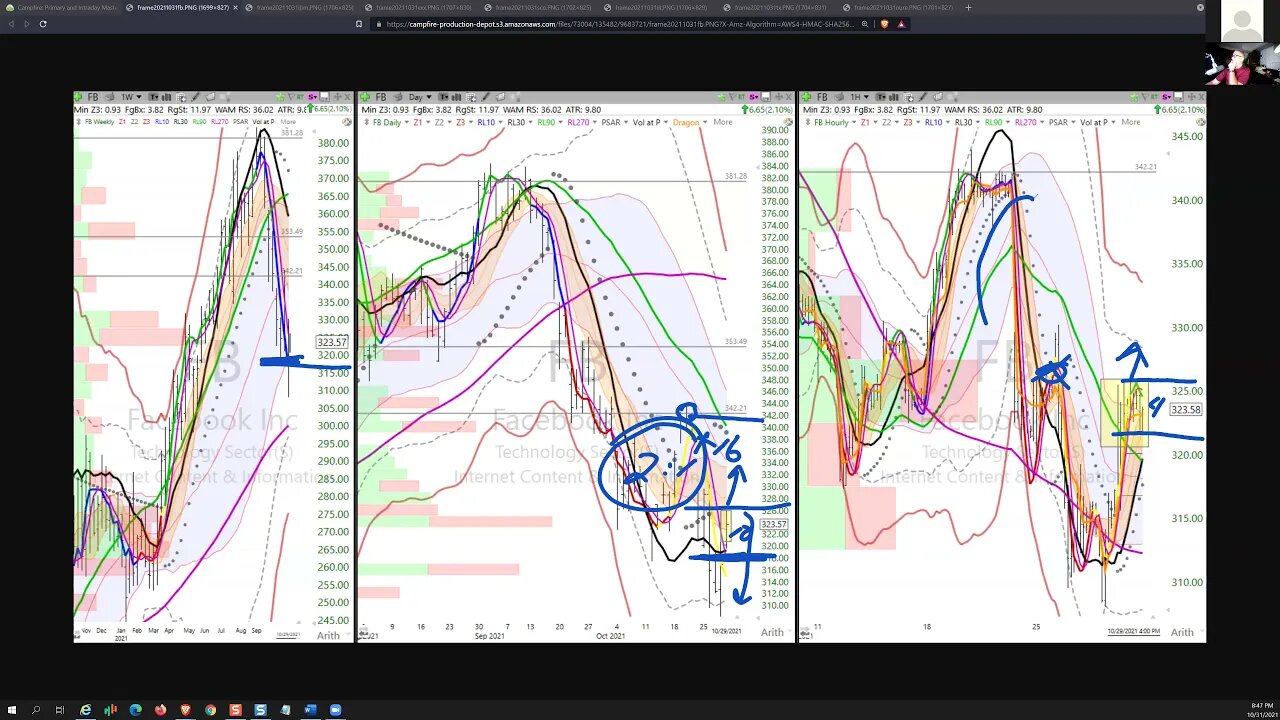Open the charting app taskbar icon
The height and width of the screenshot is (720, 1280).
click(x=110, y=710)
